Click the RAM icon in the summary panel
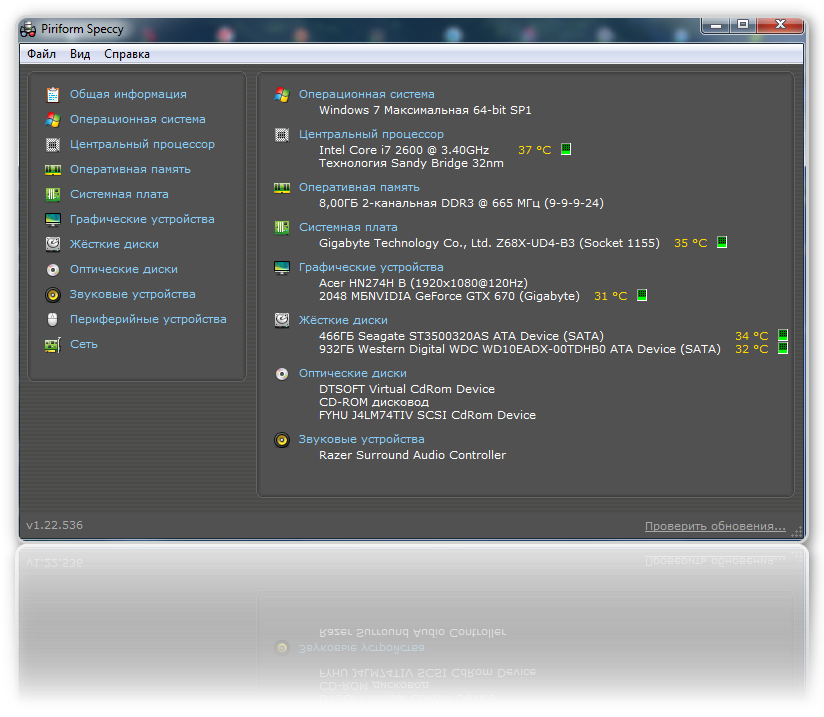 click(x=282, y=188)
